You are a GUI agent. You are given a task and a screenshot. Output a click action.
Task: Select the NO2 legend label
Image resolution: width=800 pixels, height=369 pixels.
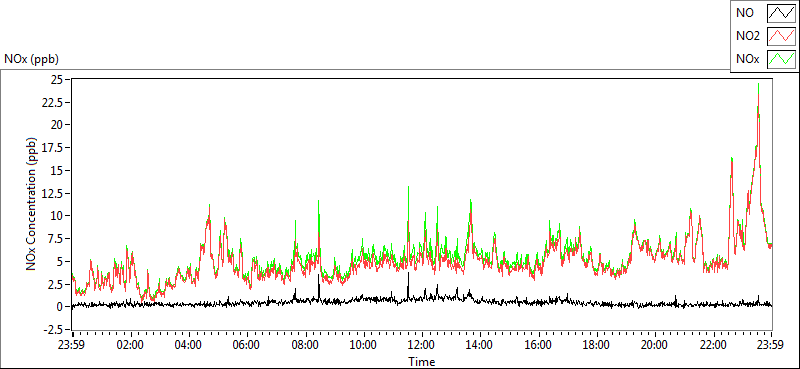click(x=748, y=36)
